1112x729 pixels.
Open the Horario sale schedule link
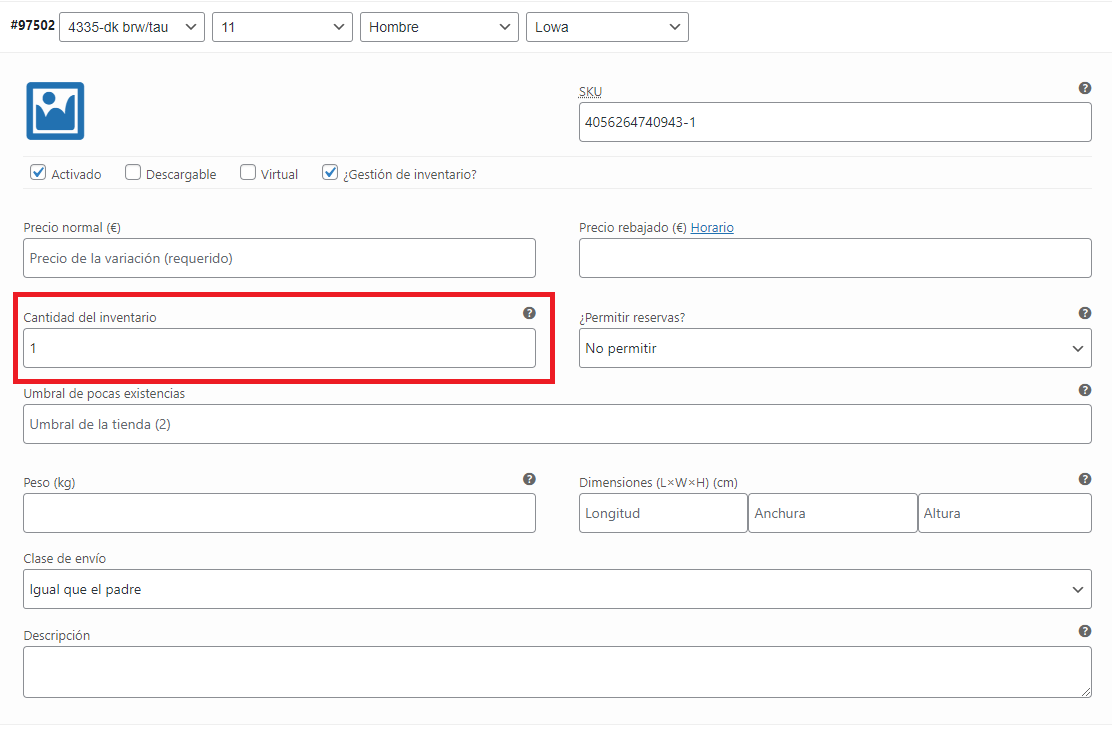(x=712, y=228)
